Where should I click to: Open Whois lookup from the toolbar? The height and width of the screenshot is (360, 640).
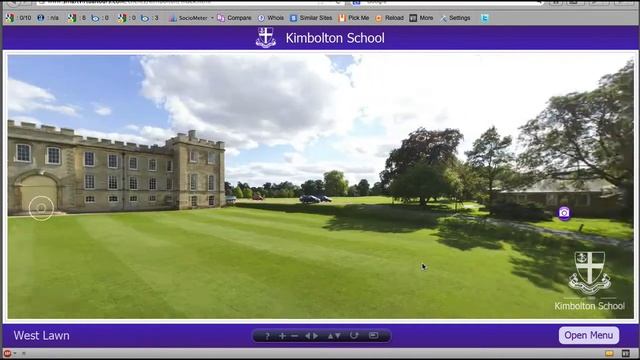(271, 18)
